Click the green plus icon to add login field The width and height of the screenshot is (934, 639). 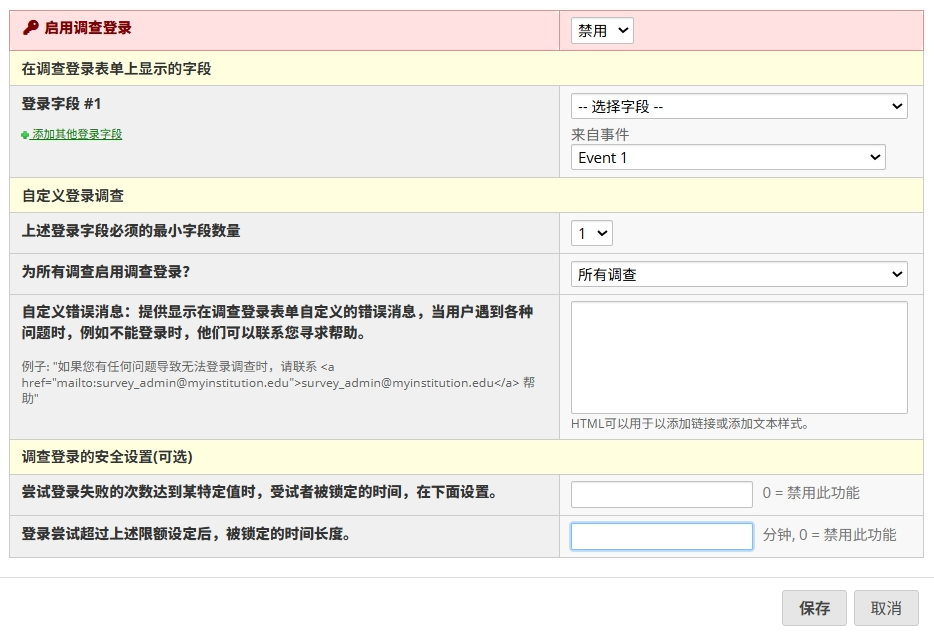pyautogui.click(x=25, y=135)
